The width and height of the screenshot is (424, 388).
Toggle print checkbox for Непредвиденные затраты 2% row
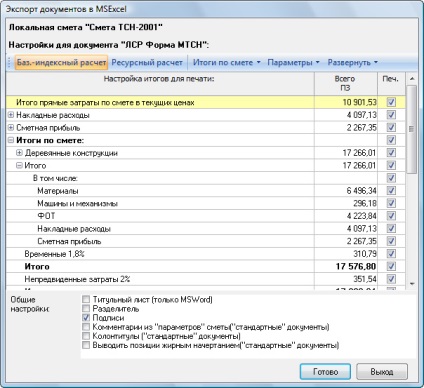391,279
